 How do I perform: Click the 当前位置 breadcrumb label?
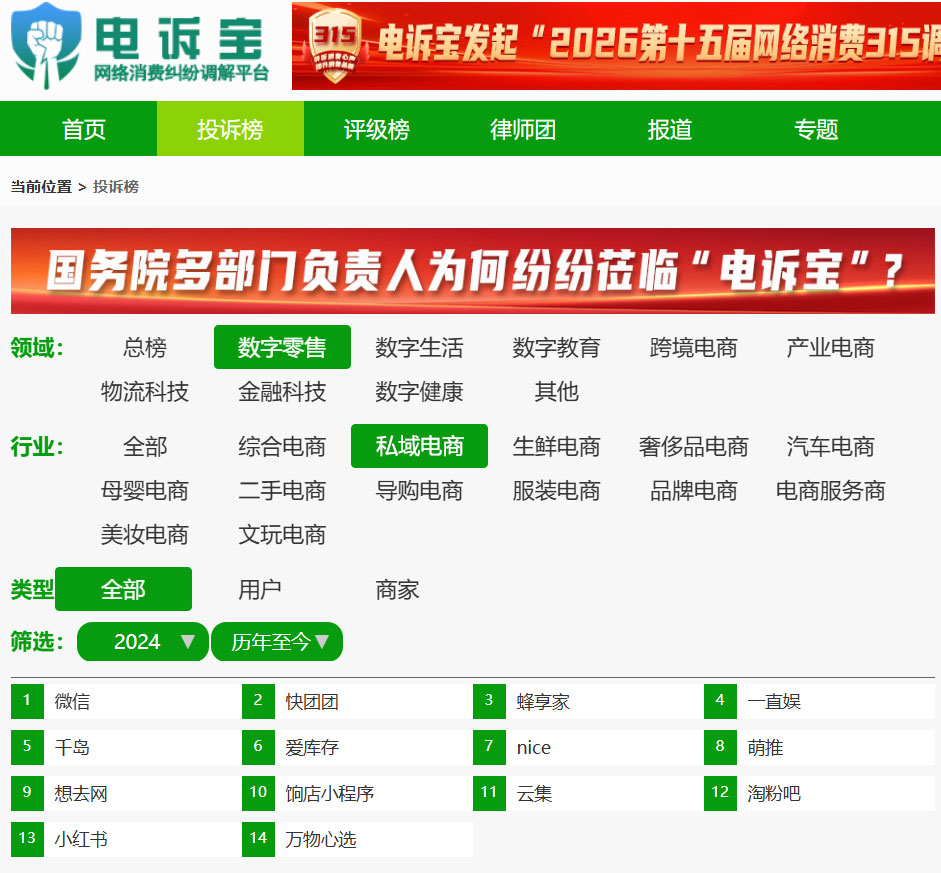41,187
